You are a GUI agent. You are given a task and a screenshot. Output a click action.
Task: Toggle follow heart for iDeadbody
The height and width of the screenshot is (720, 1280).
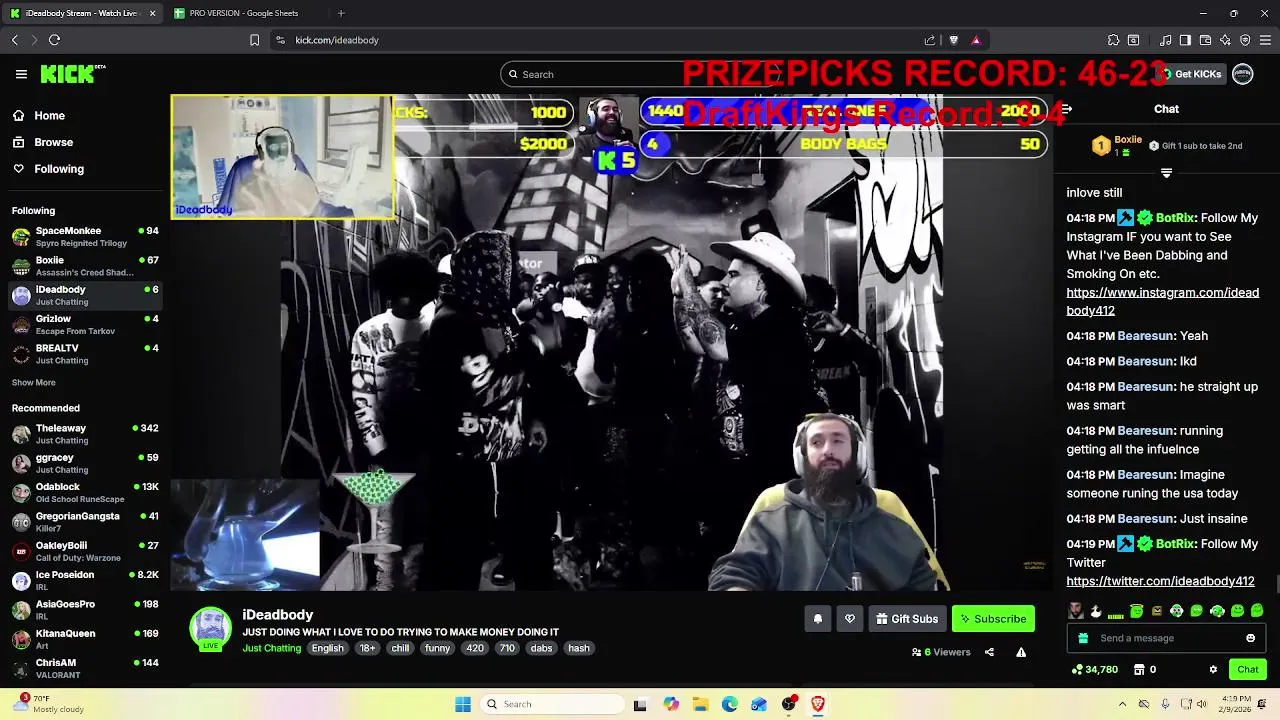coord(849,619)
